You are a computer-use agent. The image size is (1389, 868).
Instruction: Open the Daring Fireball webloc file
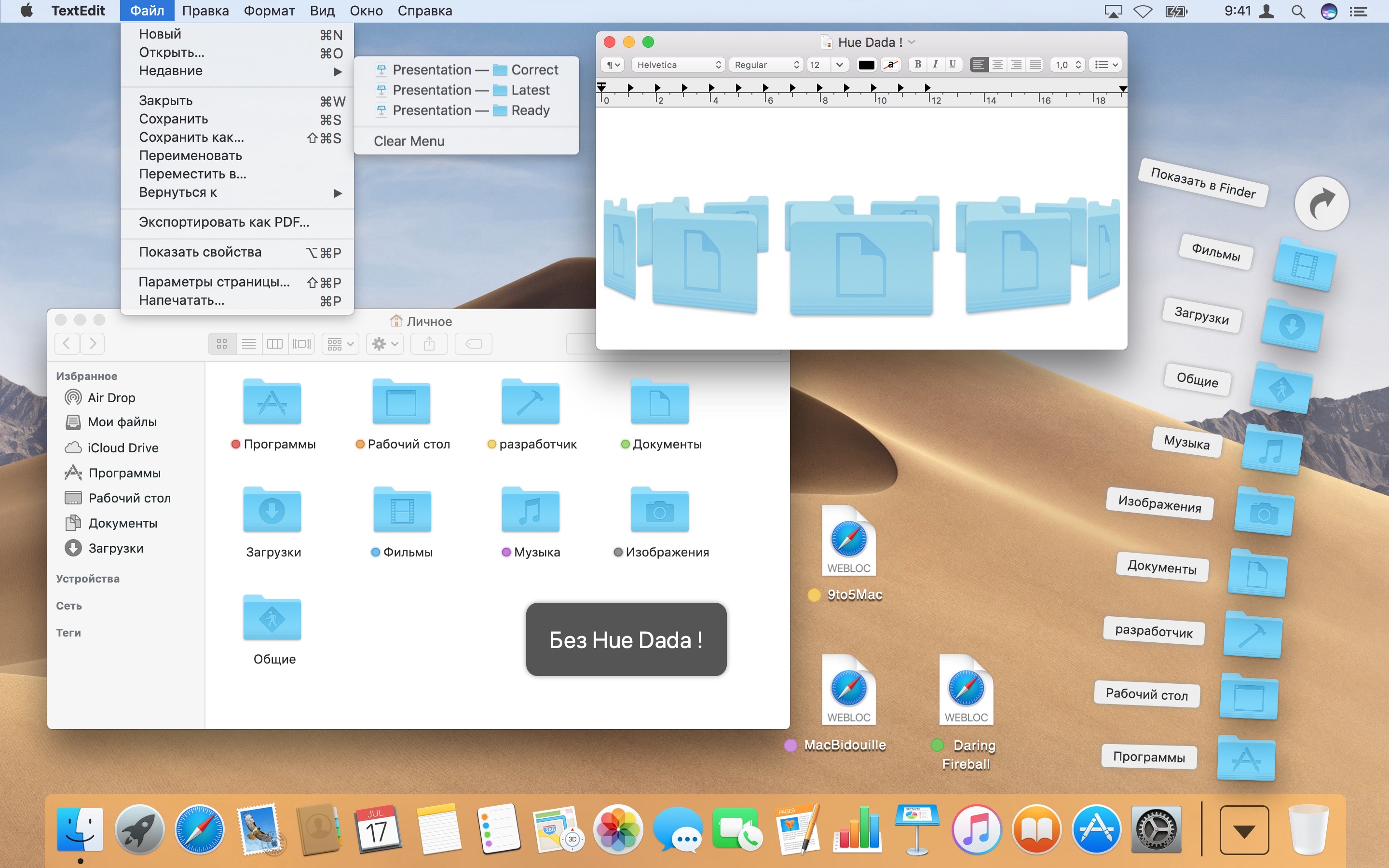[x=966, y=690]
